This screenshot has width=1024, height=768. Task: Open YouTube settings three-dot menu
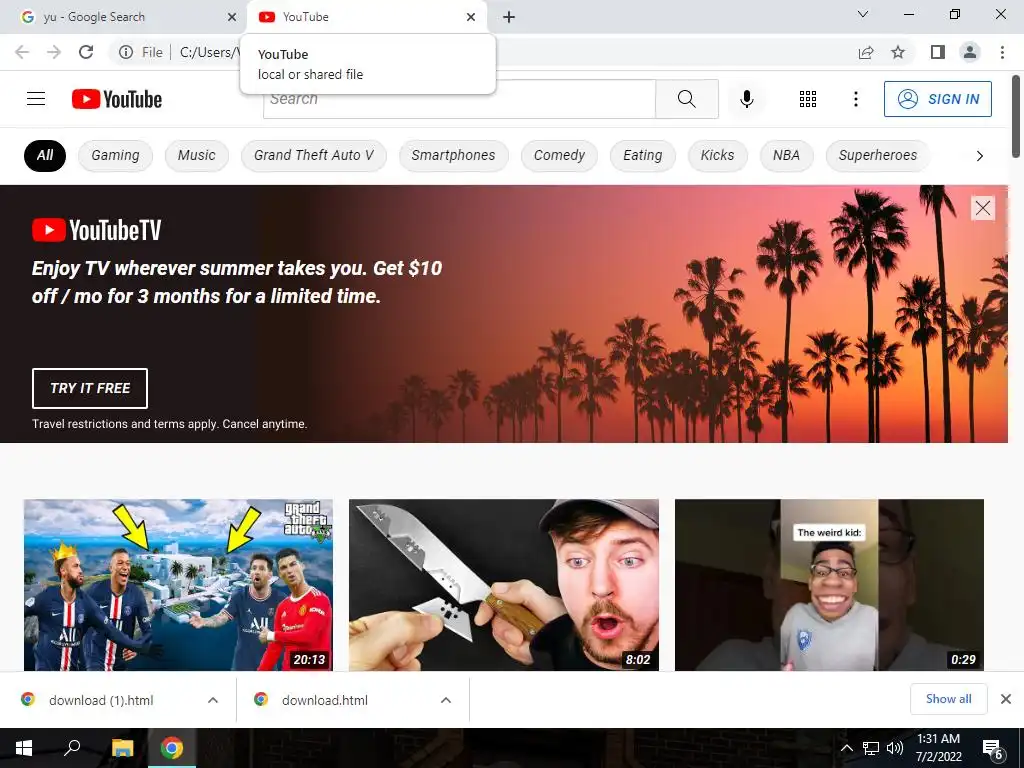click(856, 99)
